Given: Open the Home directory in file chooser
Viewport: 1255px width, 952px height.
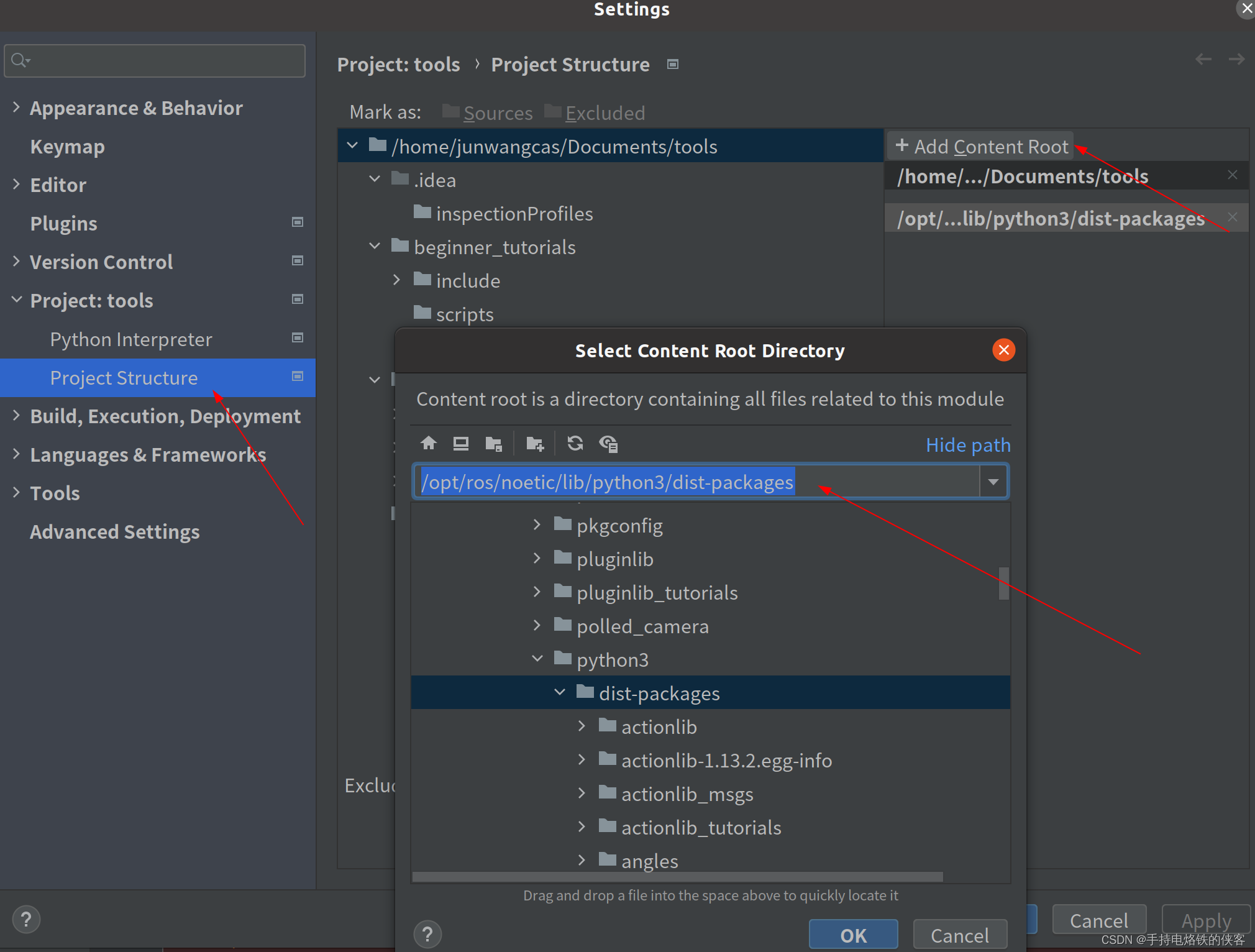Looking at the screenshot, I should (429, 444).
